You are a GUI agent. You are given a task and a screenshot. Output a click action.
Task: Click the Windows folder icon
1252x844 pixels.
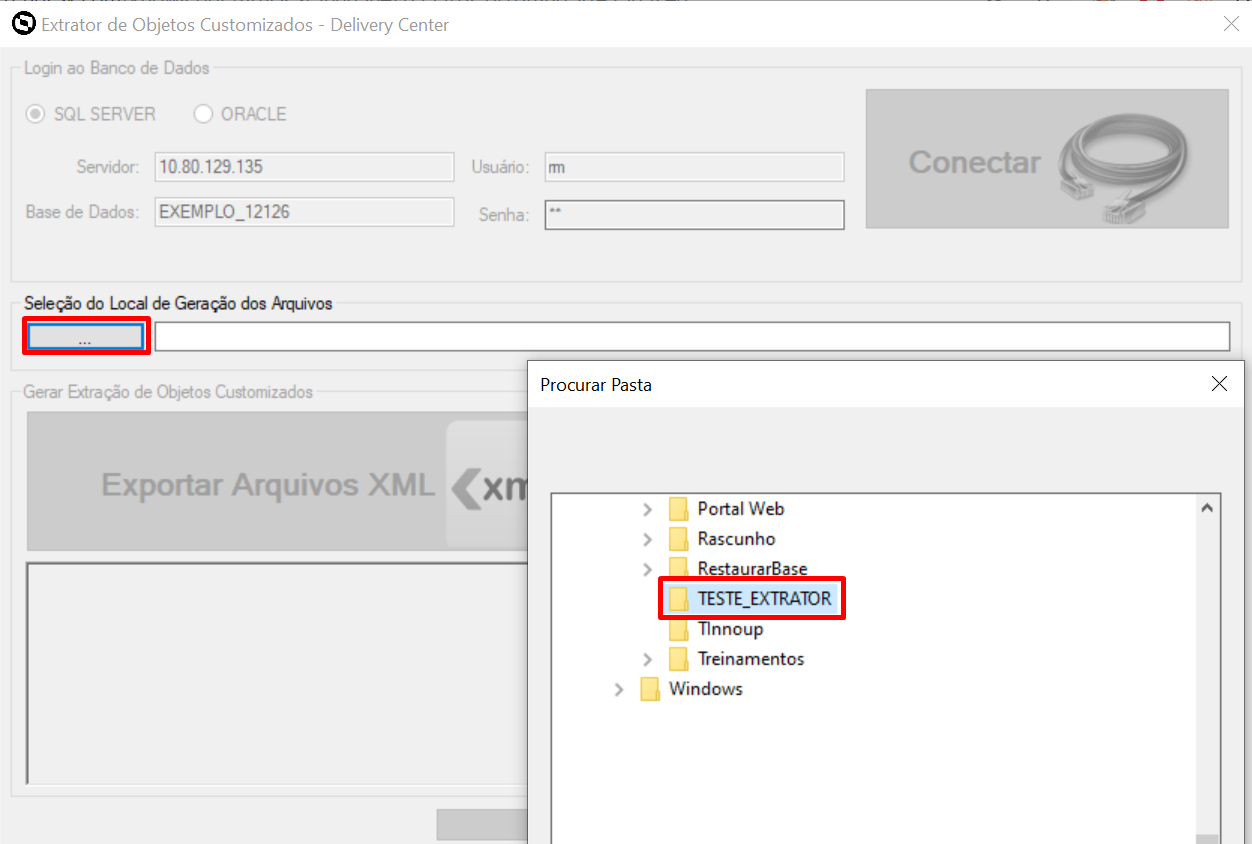click(650, 689)
